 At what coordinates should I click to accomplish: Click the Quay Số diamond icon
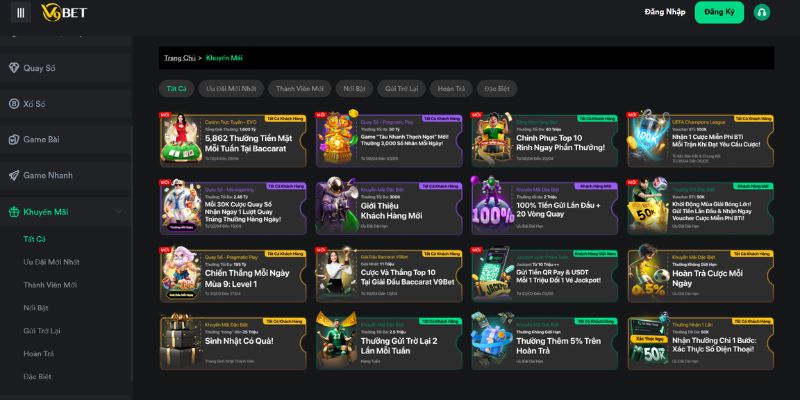[x=14, y=68]
